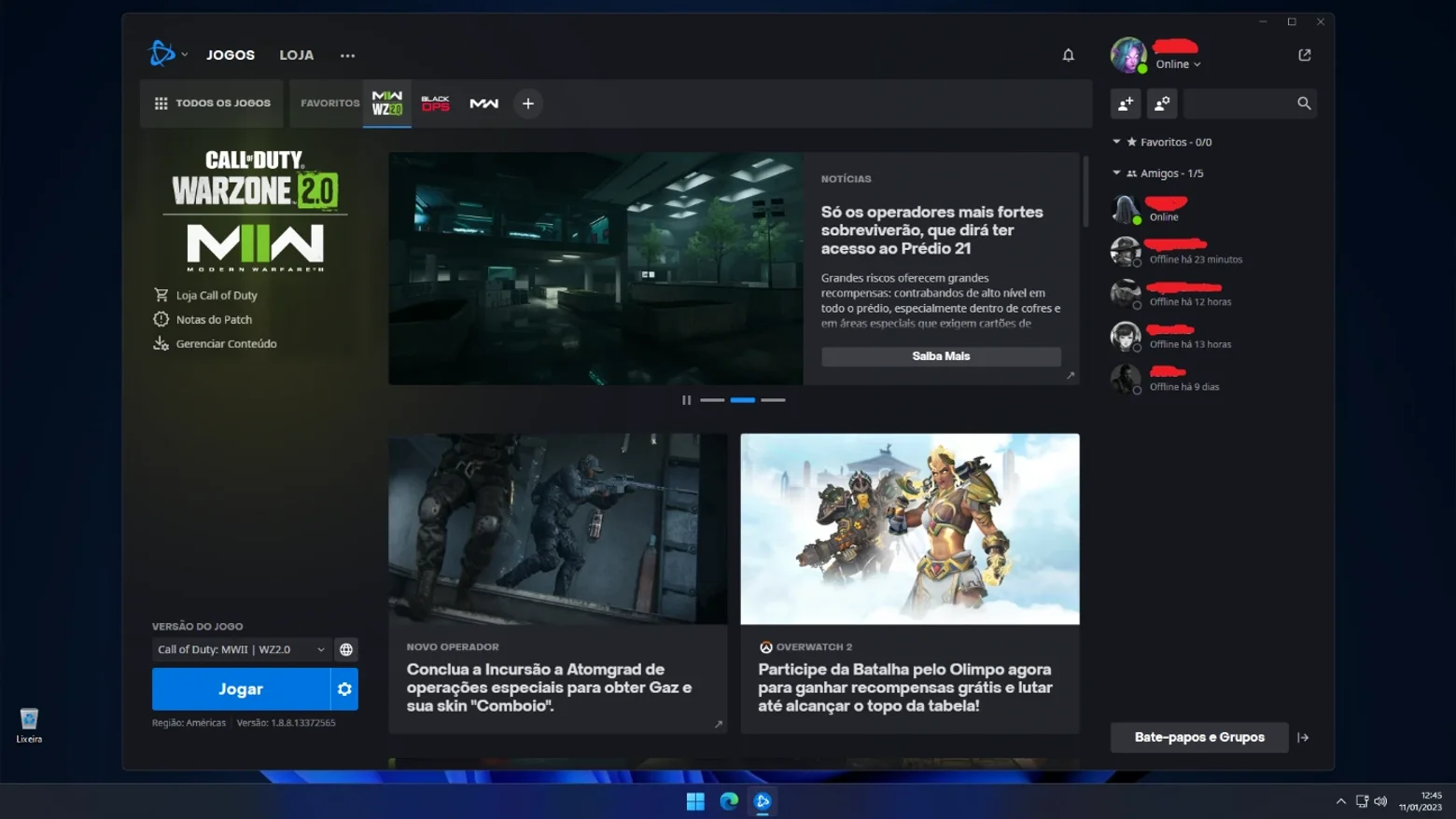Open the JOGOS menu

[231, 55]
